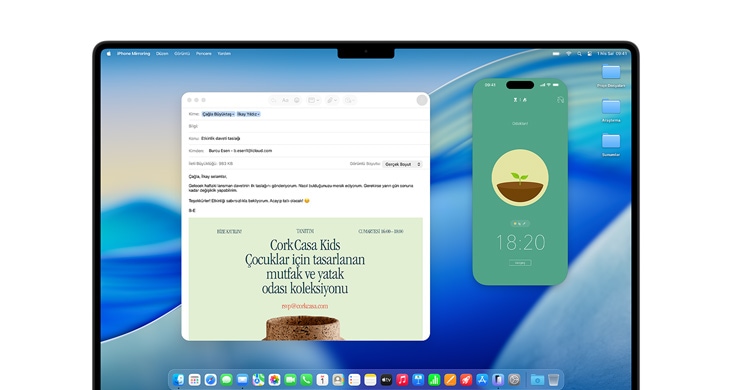Click the emoji picker in Mail toolbar
Screen dimensions: 732x390
pyautogui.click(x=296, y=100)
